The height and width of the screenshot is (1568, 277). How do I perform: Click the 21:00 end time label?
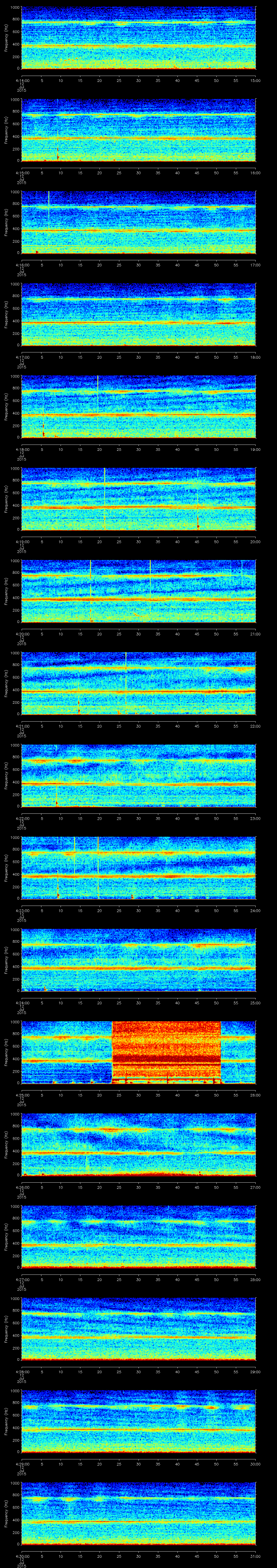click(x=255, y=634)
